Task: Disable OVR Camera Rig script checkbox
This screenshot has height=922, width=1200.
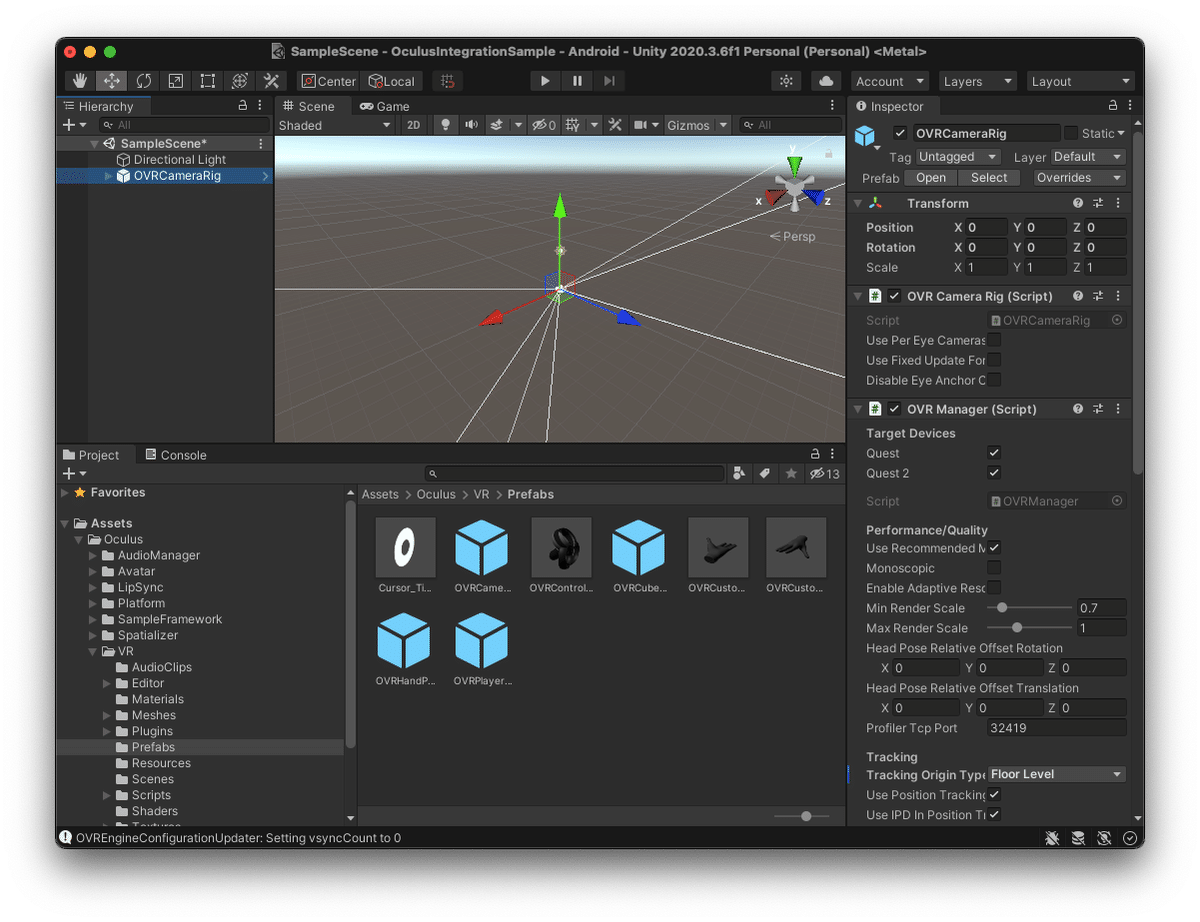Action: (894, 296)
